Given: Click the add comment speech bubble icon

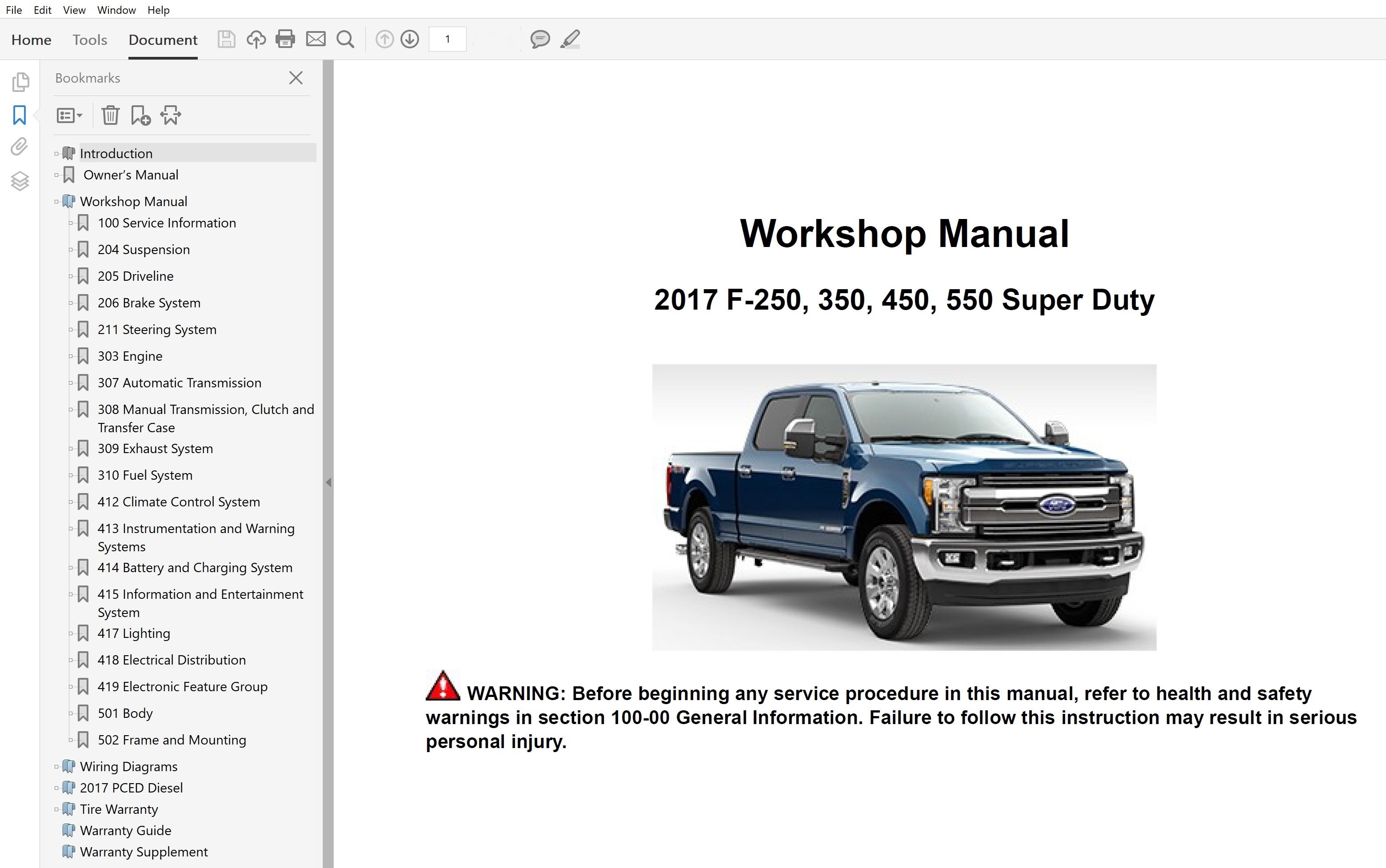Looking at the screenshot, I should 540,39.
